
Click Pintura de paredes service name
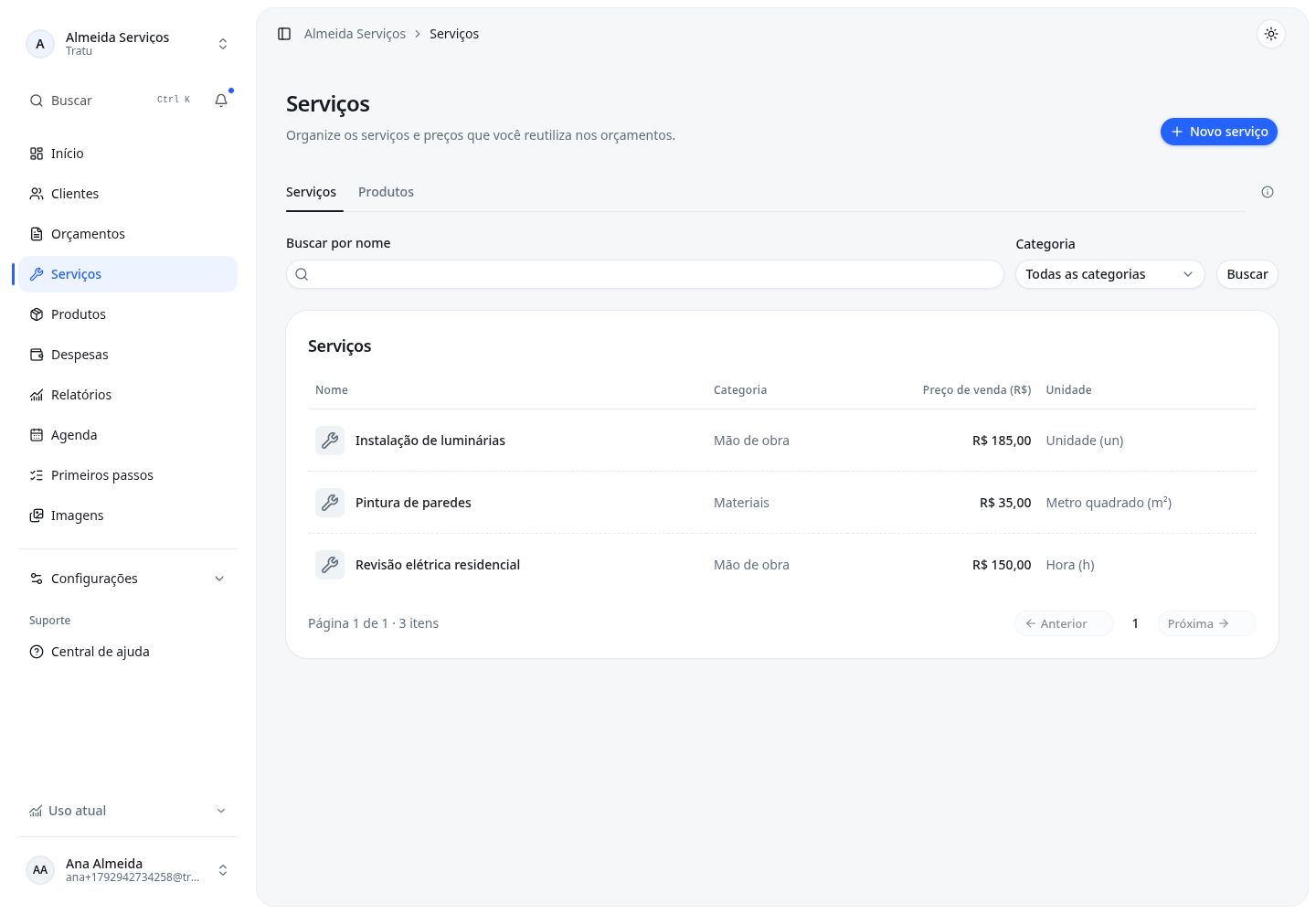click(x=413, y=503)
